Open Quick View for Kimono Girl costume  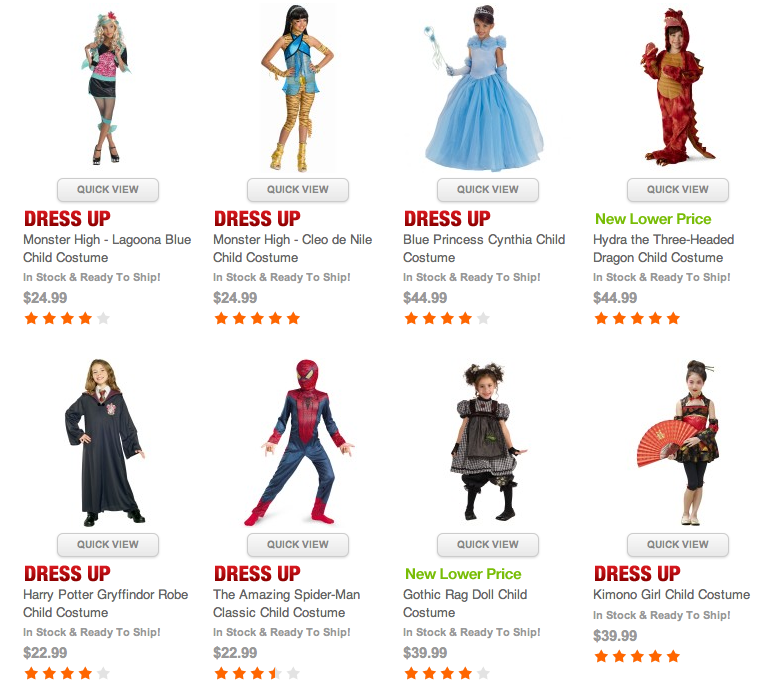(x=678, y=545)
